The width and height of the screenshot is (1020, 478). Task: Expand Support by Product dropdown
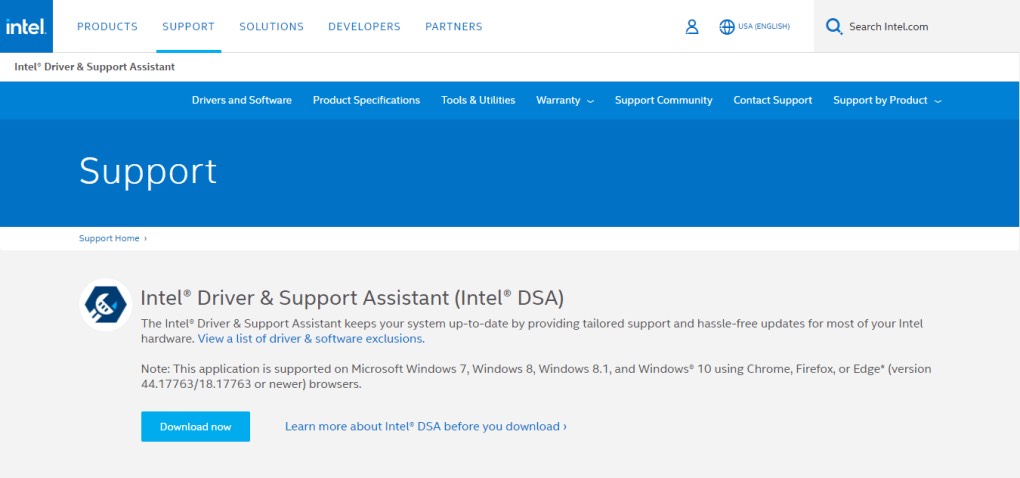pos(887,100)
